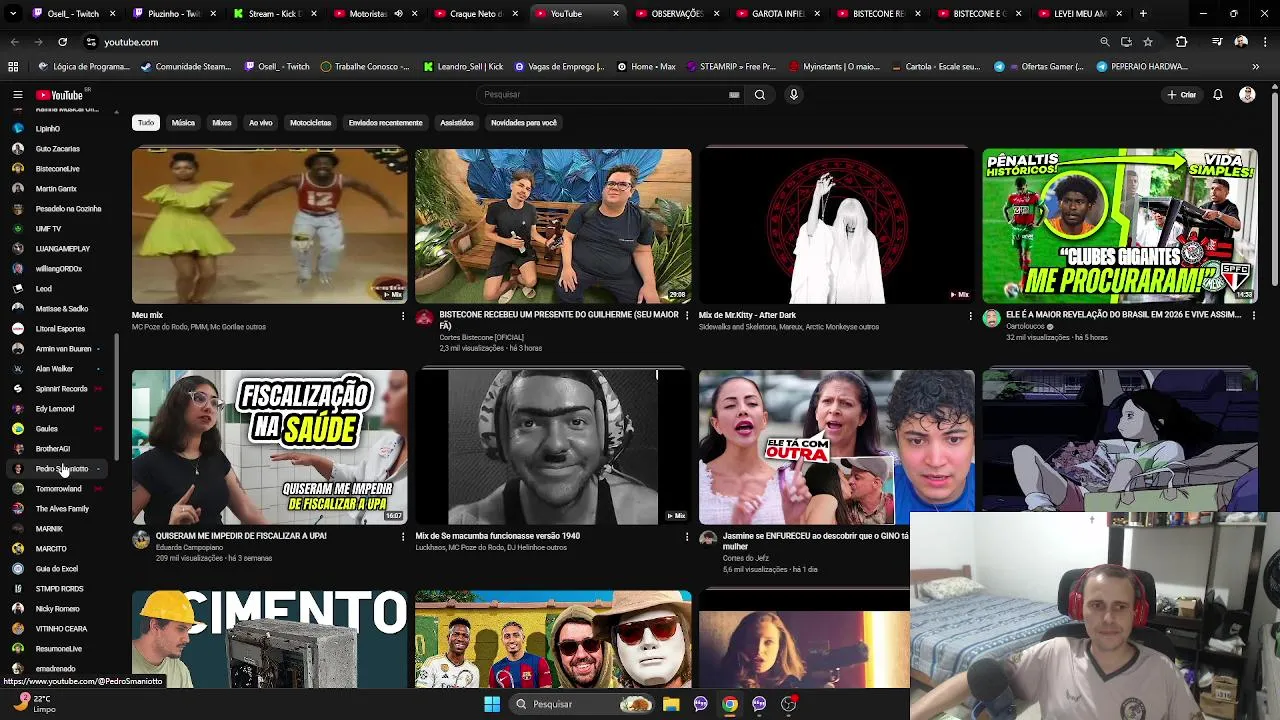Open Spinnin' Records subscription
Screen dimensions: 1280x720
coord(58,389)
